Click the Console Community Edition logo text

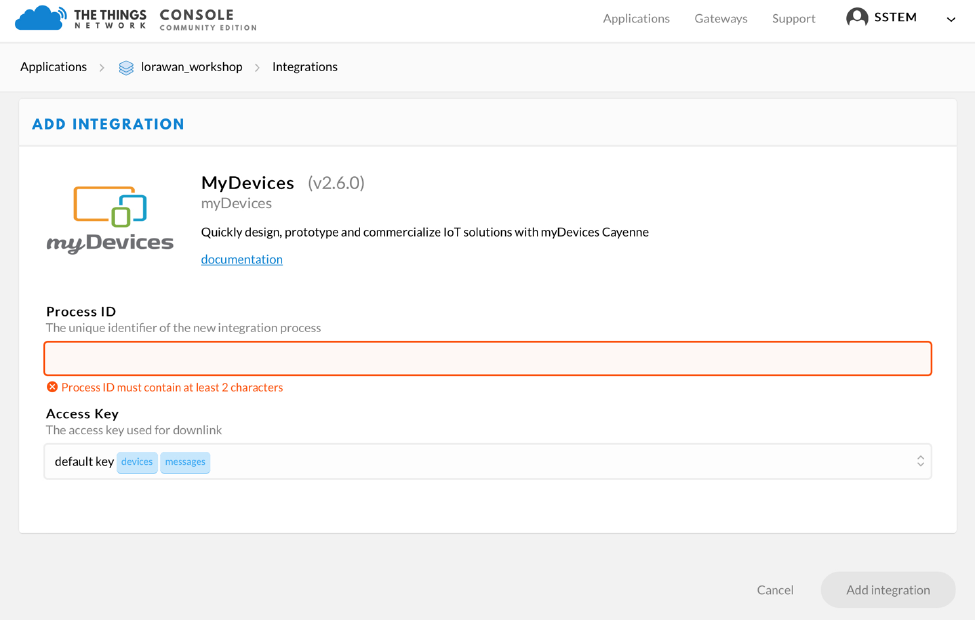[207, 19]
